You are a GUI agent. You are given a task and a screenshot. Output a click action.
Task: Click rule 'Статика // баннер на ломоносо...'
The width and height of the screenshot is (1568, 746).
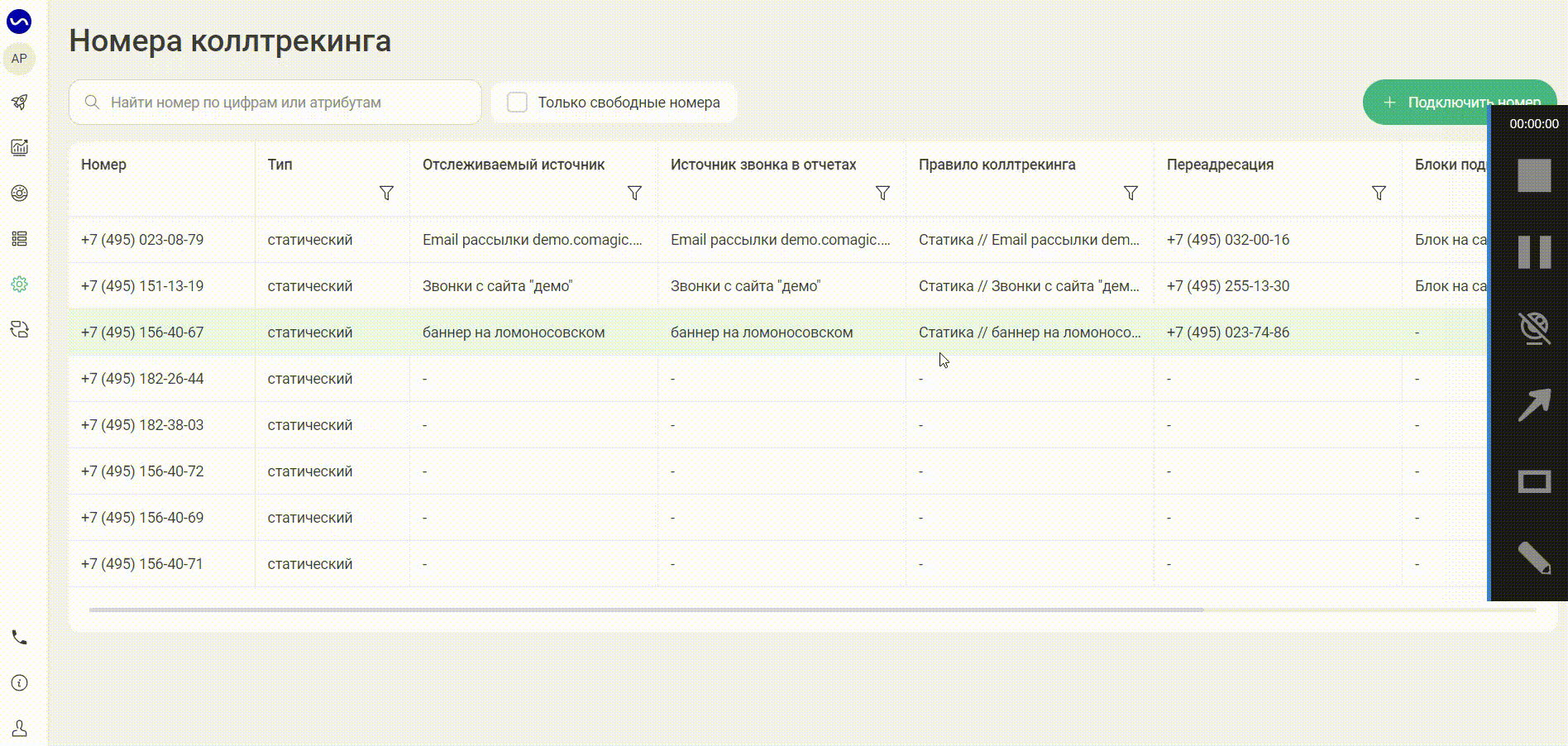(1030, 332)
